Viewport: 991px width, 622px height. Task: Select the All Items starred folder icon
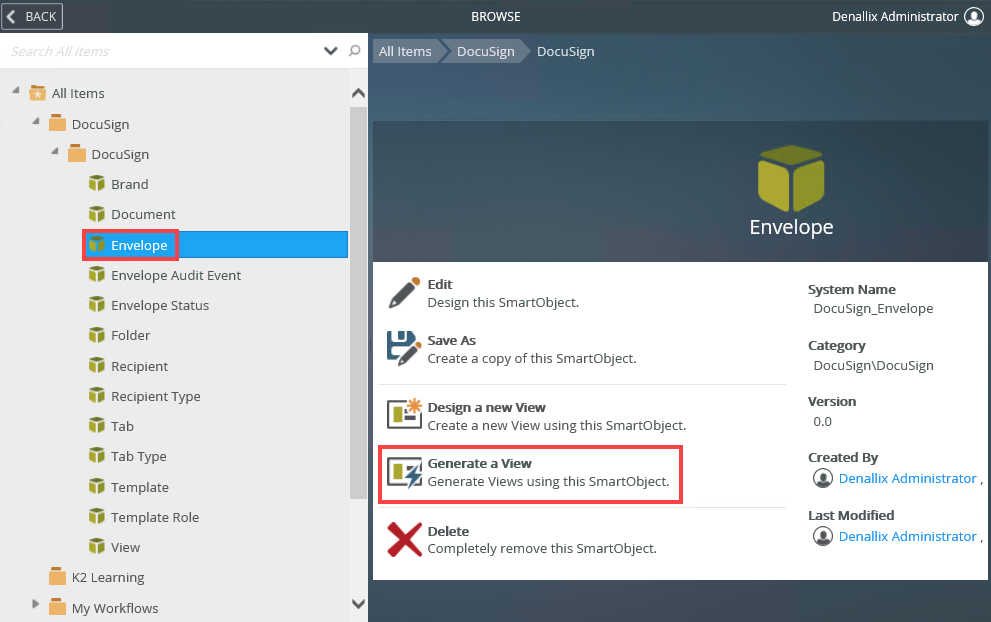37,93
